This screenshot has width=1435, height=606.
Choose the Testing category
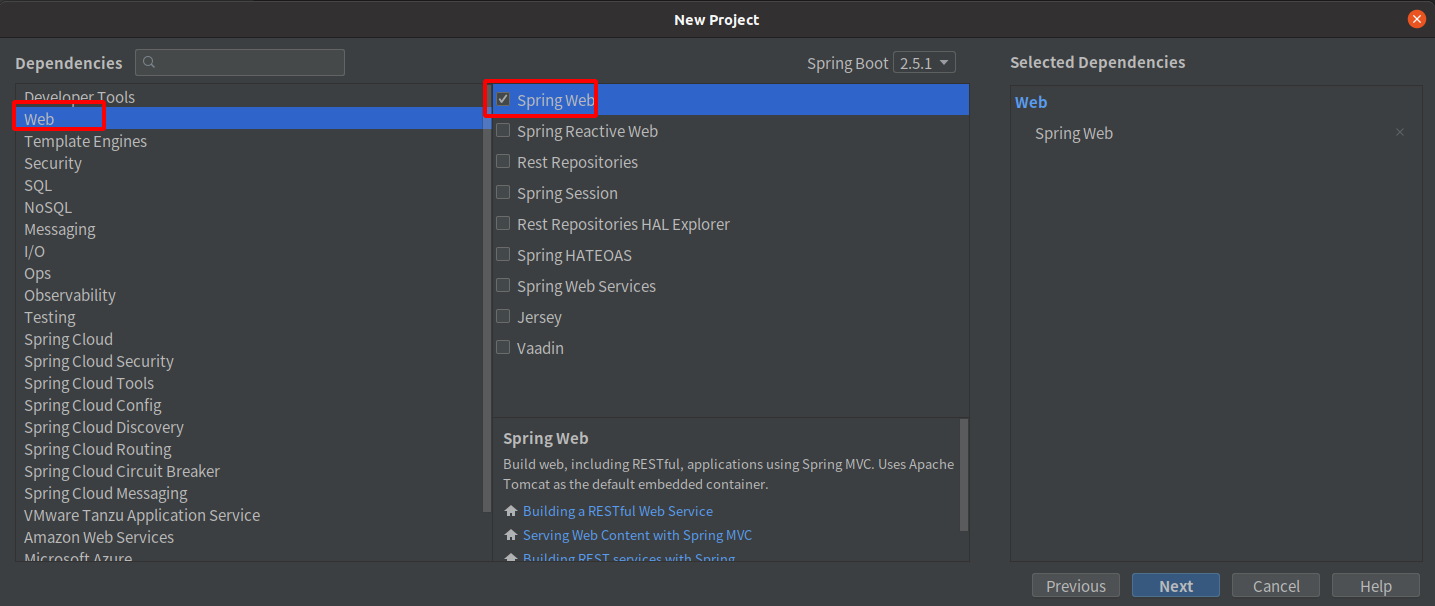248,317
